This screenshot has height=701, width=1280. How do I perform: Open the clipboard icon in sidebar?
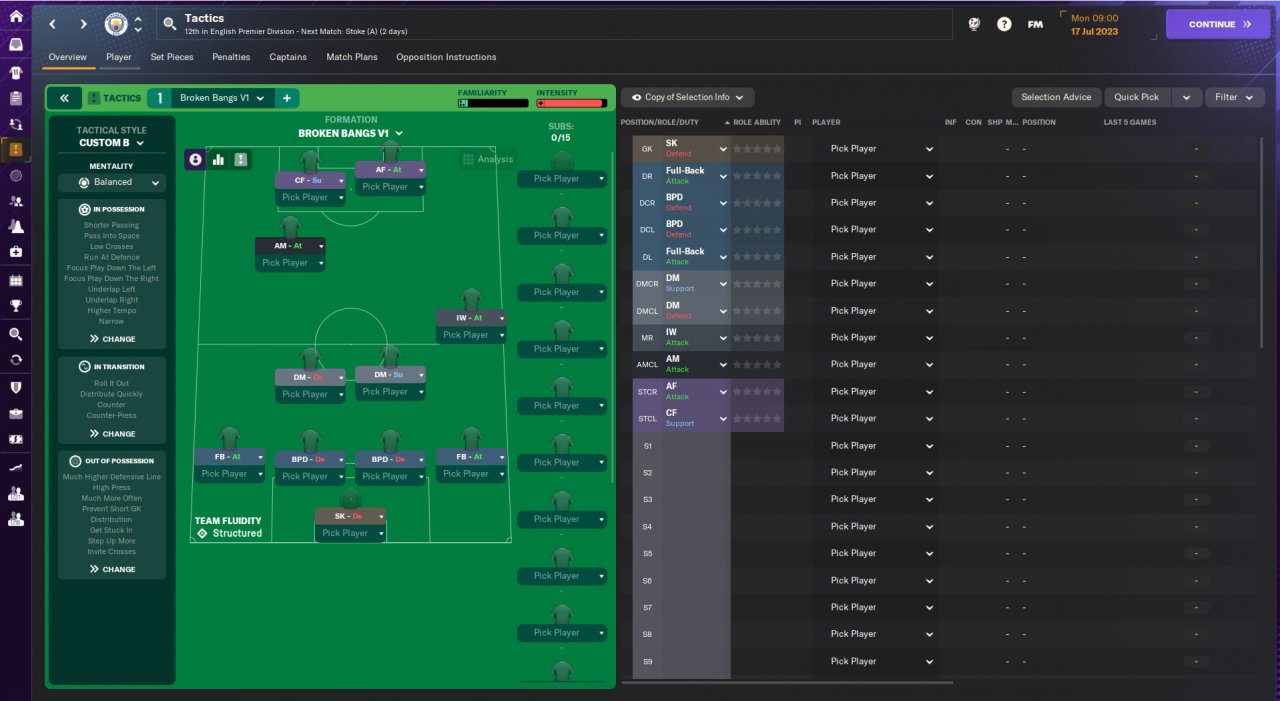15,98
